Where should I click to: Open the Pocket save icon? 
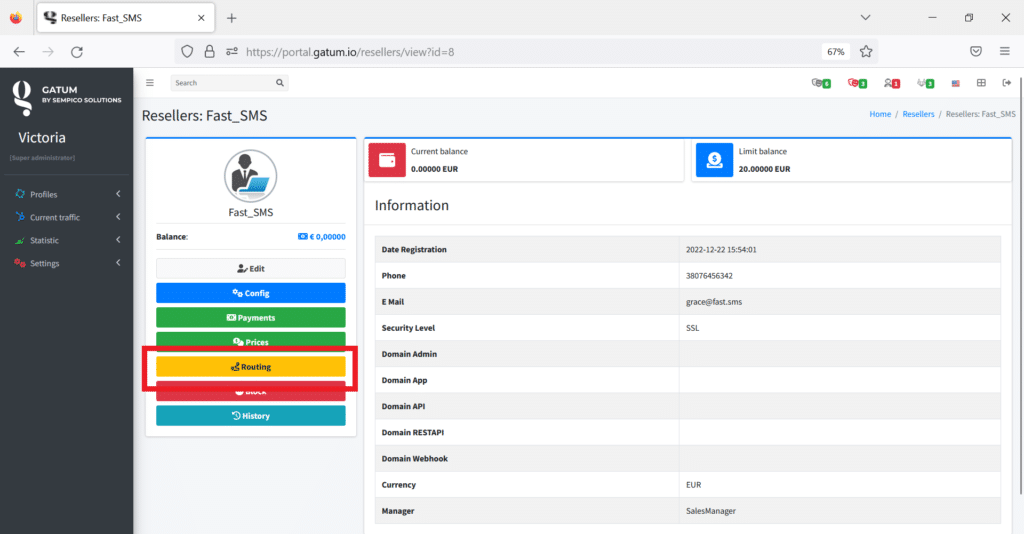point(976,52)
